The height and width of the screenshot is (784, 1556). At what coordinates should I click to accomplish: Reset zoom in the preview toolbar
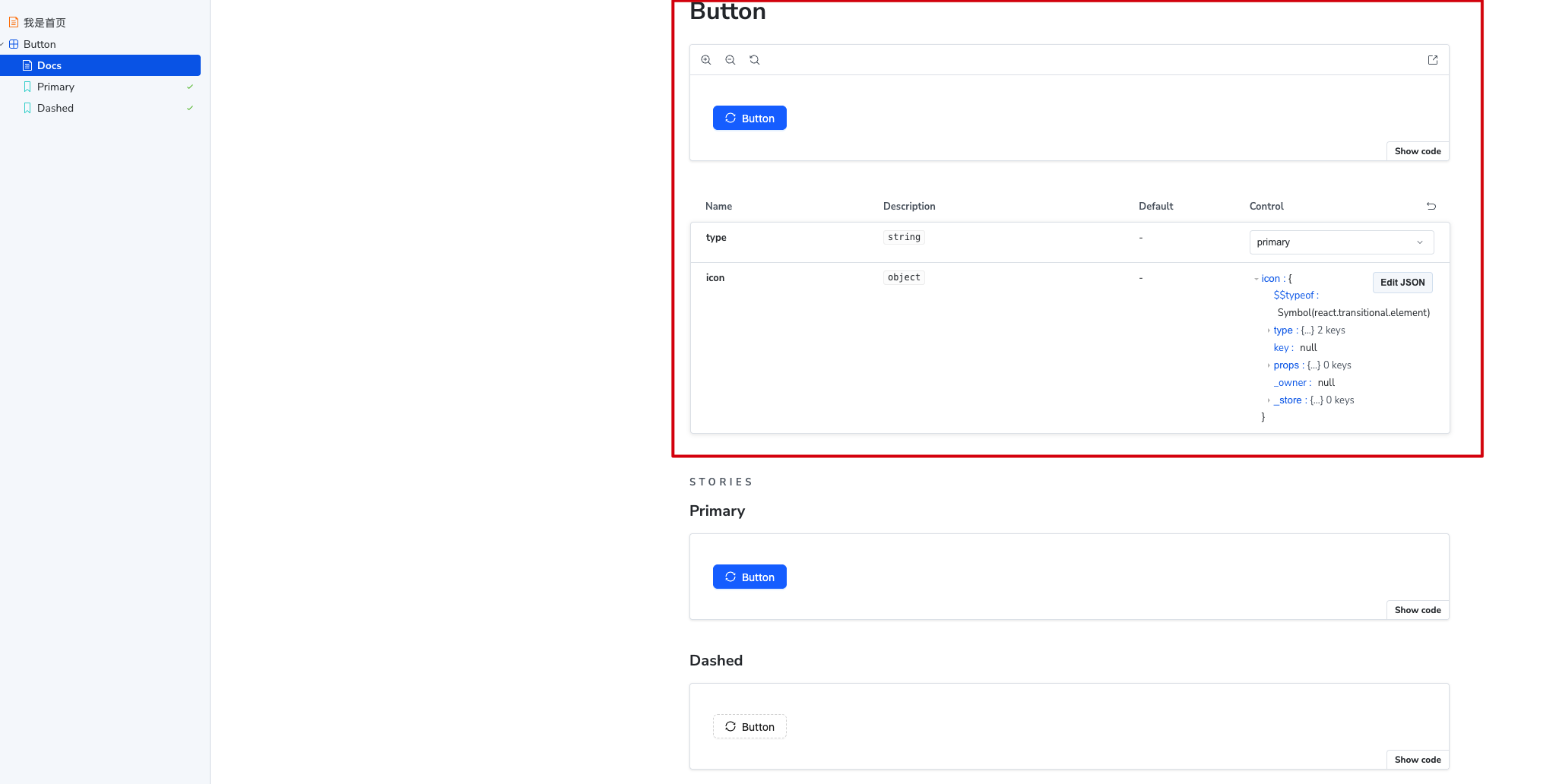click(x=755, y=60)
